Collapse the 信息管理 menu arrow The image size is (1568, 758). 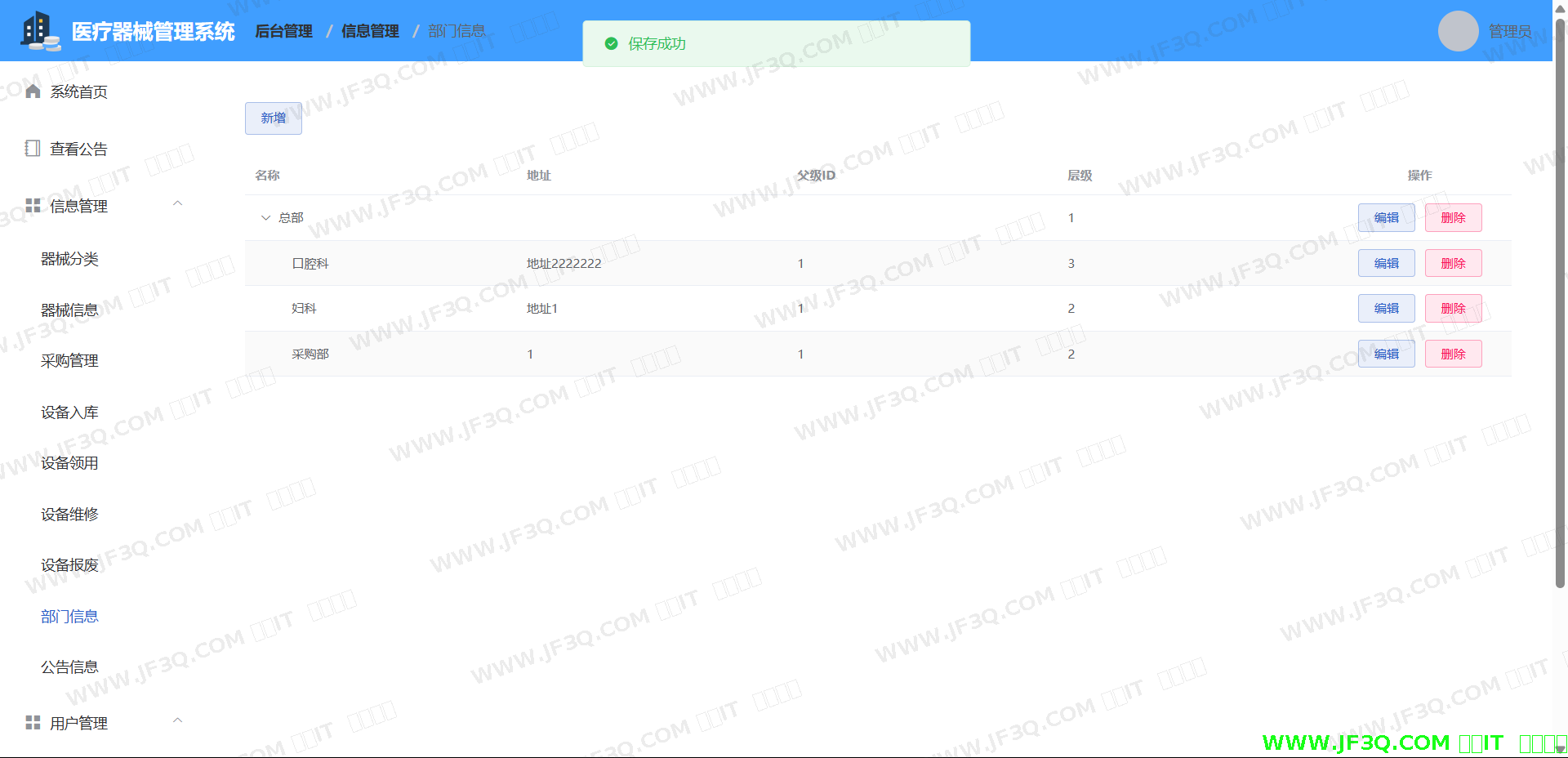(177, 203)
